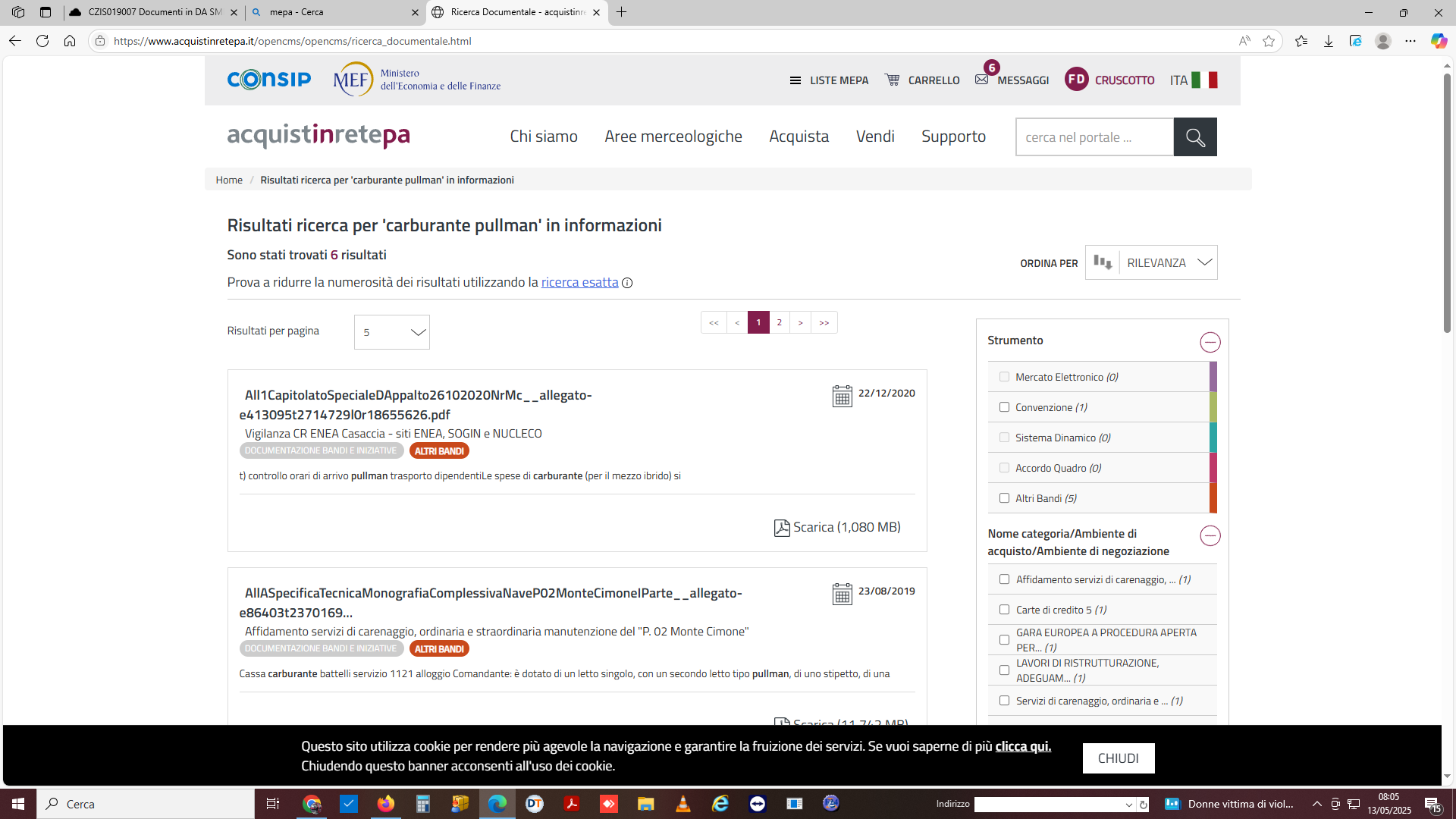Click the FD Cruscotto avatar icon
1456x819 pixels.
point(1076,80)
